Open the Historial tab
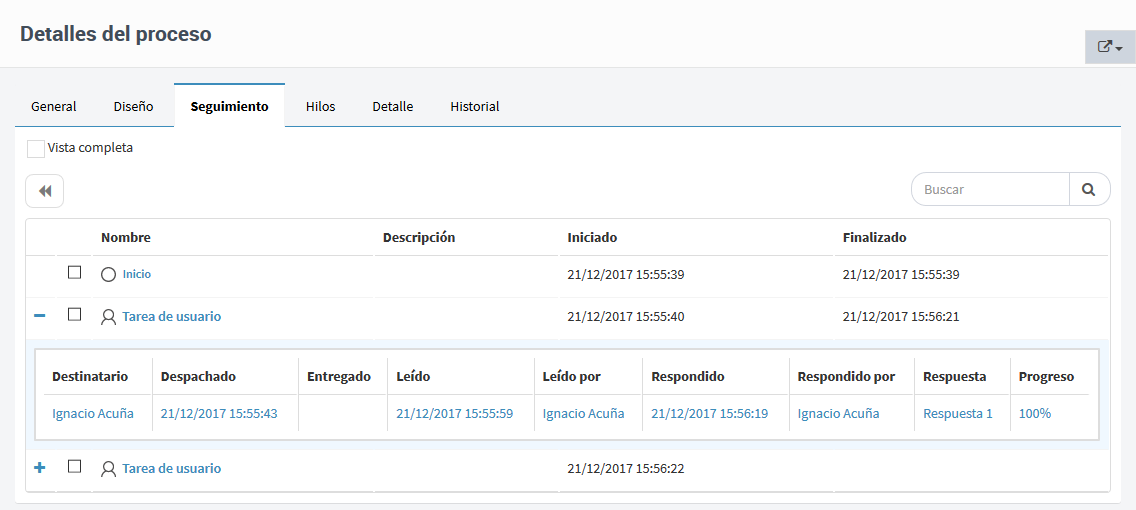The height and width of the screenshot is (510, 1136). (x=475, y=106)
